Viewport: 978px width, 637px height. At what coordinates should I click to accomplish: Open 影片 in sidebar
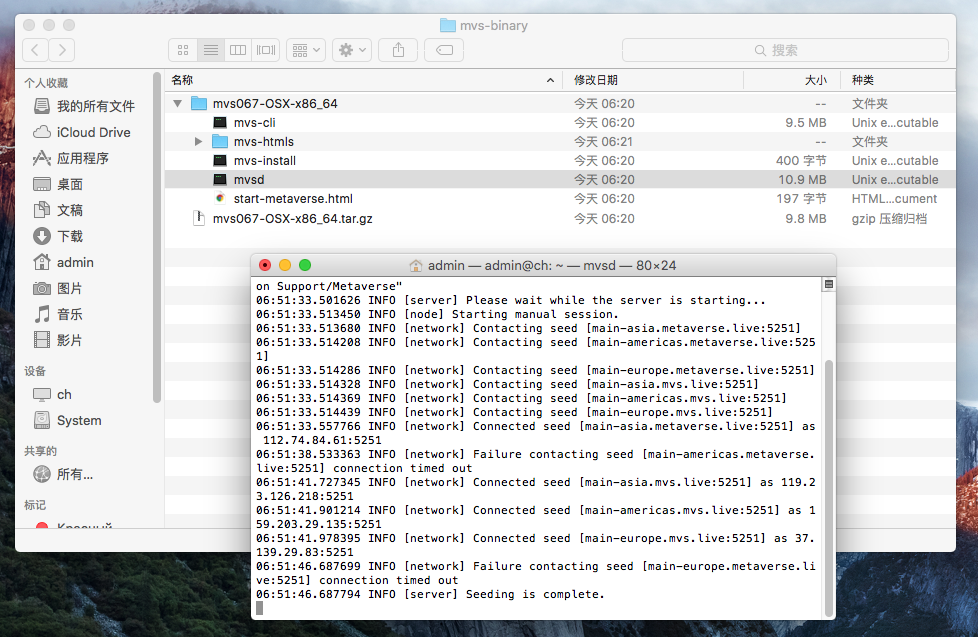click(58, 341)
